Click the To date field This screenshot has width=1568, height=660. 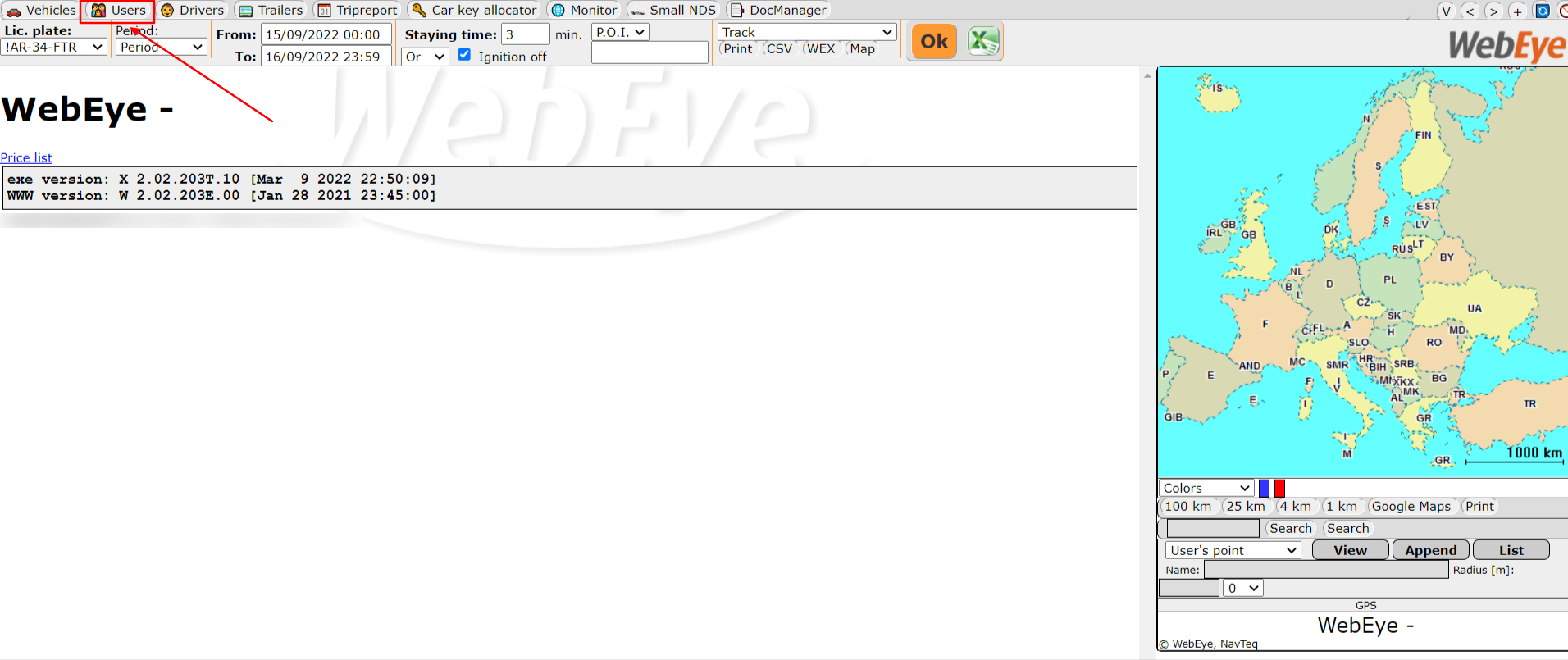[326, 57]
